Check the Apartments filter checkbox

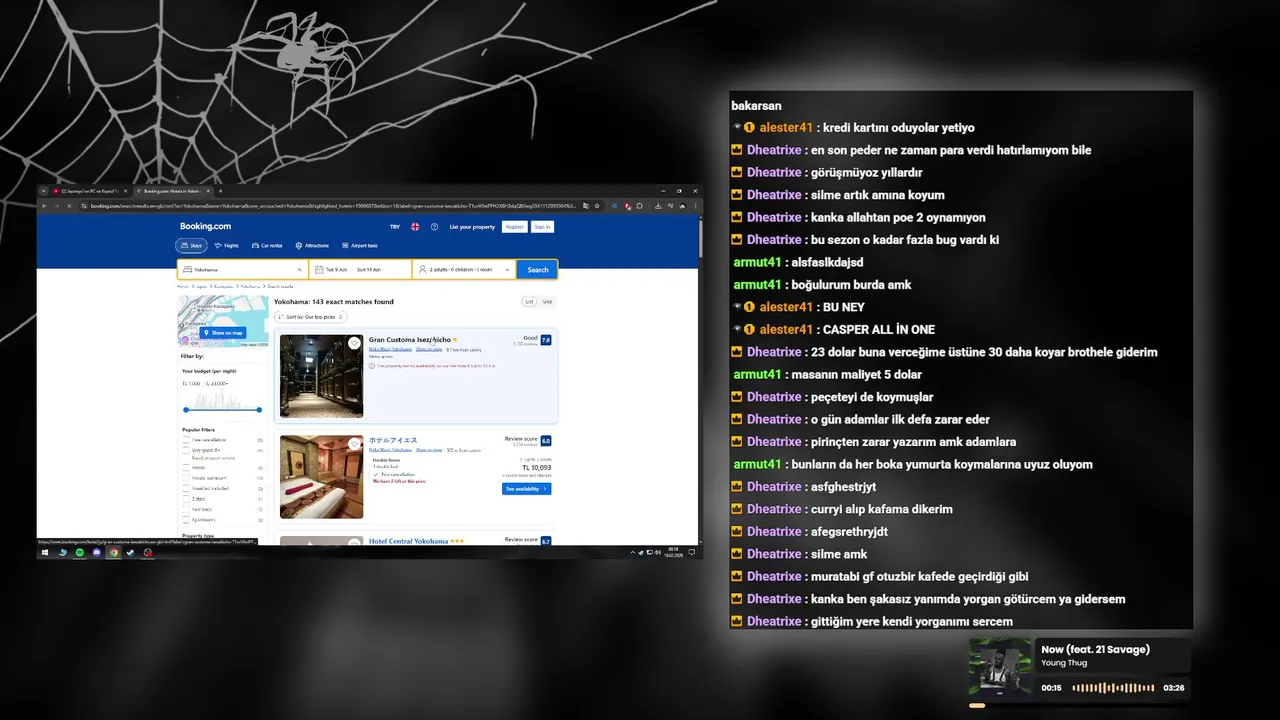tap(185, 520)
